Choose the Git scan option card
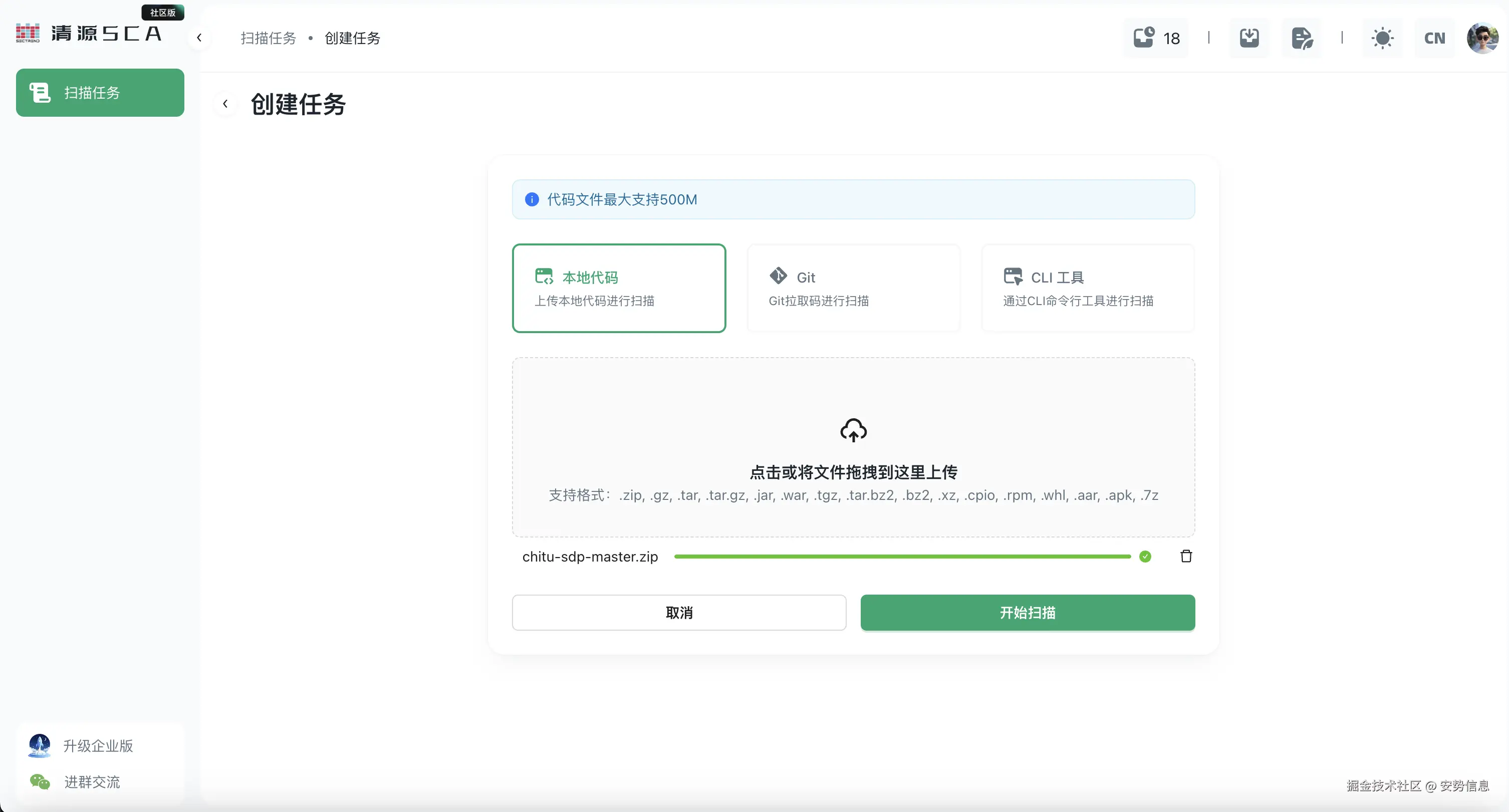 click(x=854, y=288)
